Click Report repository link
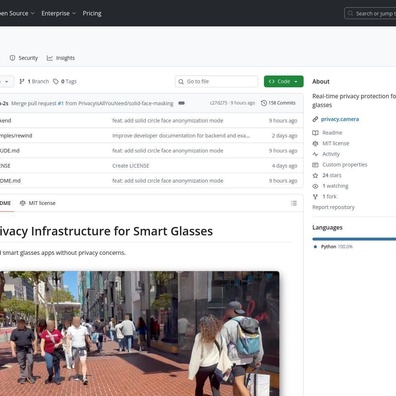396x396 pixels. point(333,207)
